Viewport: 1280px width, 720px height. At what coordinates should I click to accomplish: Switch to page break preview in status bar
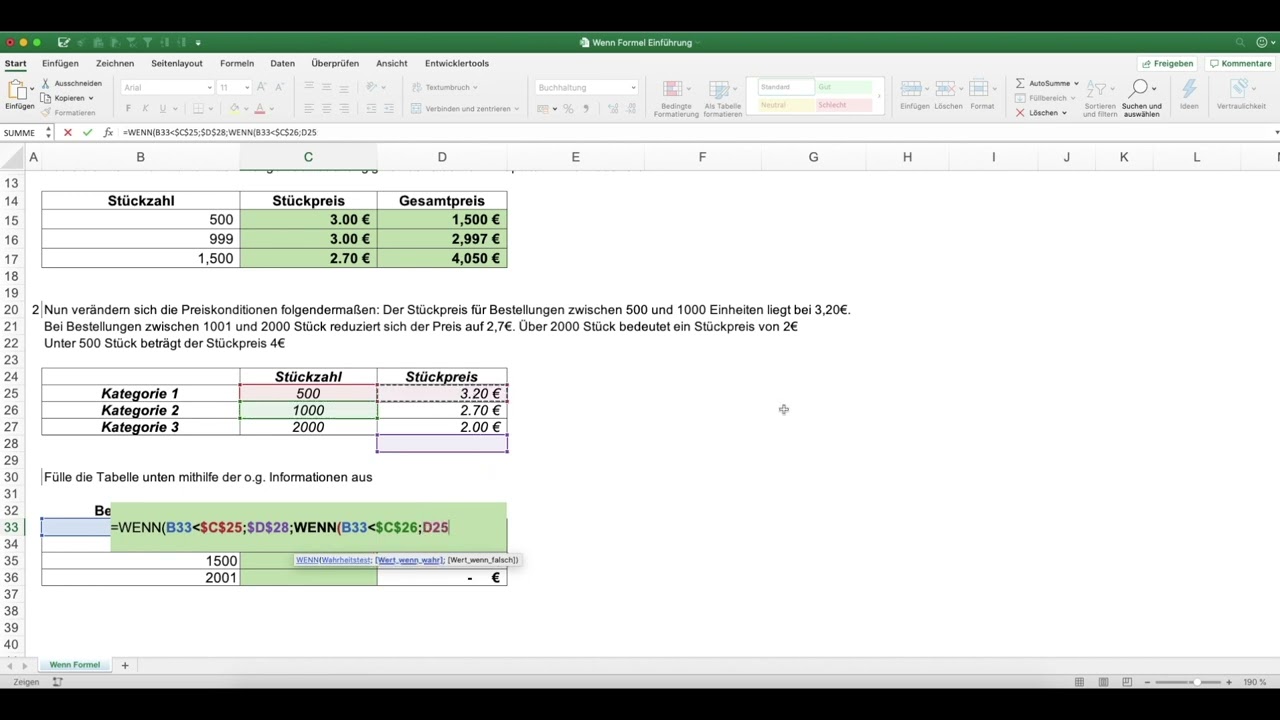[x=1128, y=682]
